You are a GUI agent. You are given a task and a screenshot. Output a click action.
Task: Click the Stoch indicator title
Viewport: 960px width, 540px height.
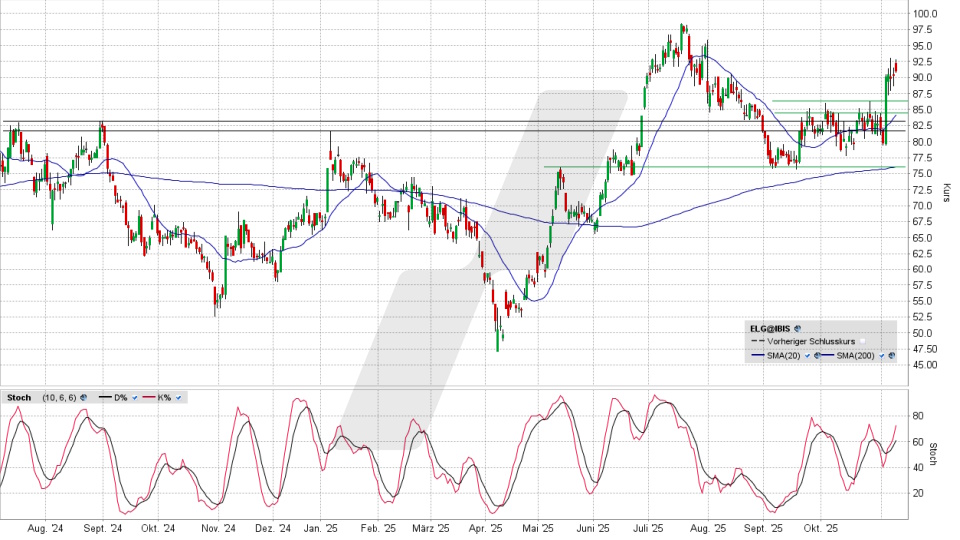[x=18, y=397]
